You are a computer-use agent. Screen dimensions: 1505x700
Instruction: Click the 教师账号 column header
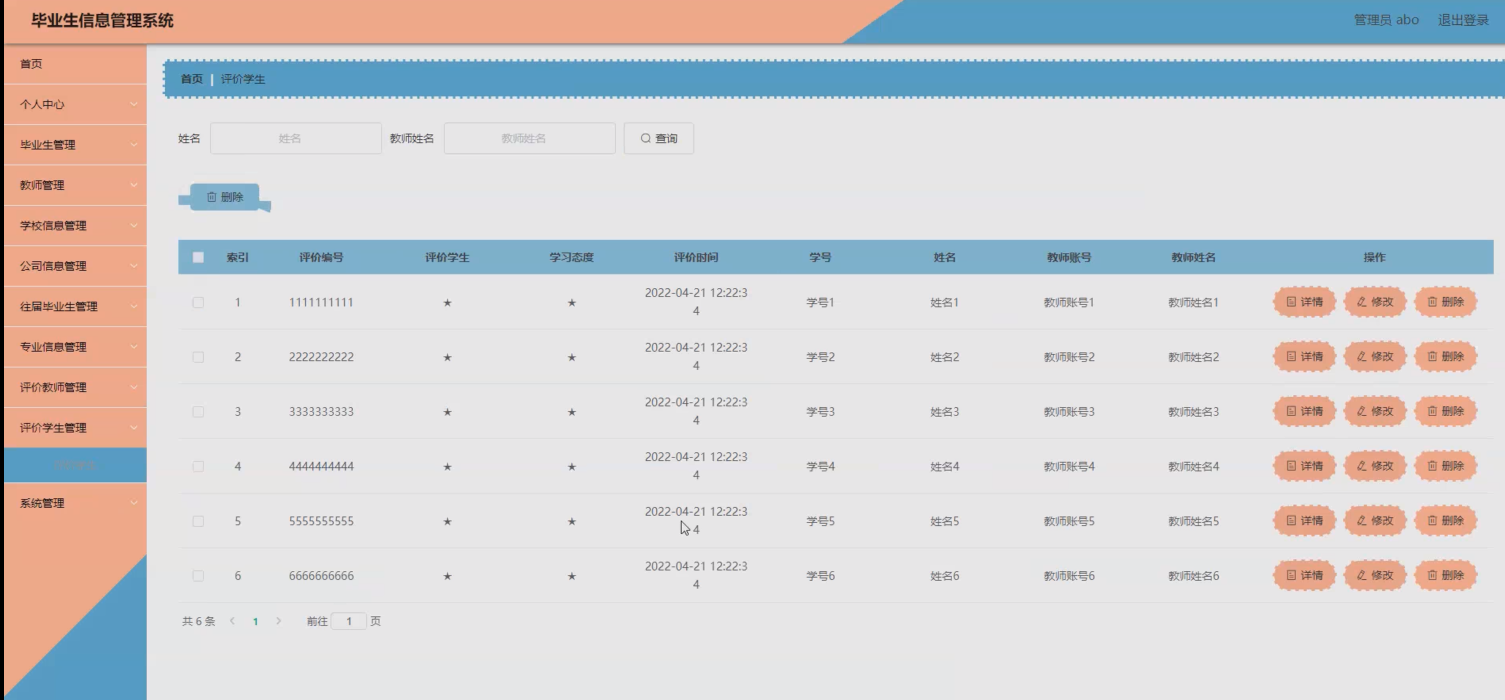coord(1069,257)
